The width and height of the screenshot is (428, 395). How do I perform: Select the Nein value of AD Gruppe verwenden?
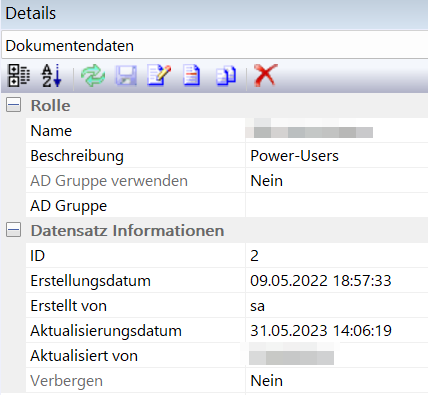pyautogui.click(x=266, y=181)
